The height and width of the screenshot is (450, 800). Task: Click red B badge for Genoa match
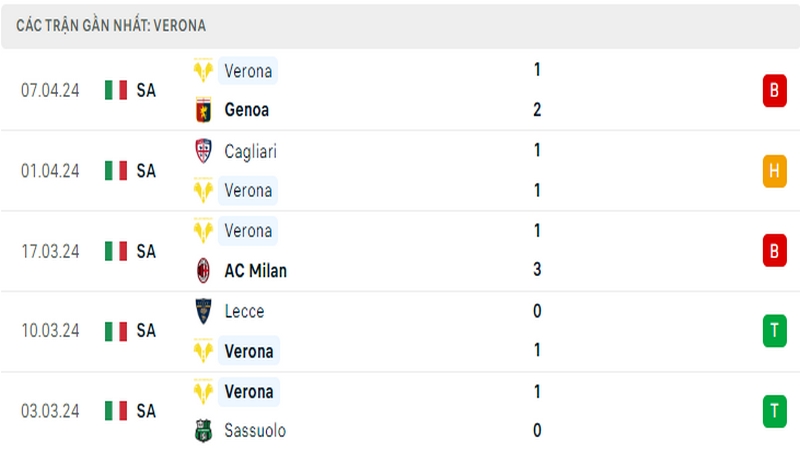click(774, 90)
